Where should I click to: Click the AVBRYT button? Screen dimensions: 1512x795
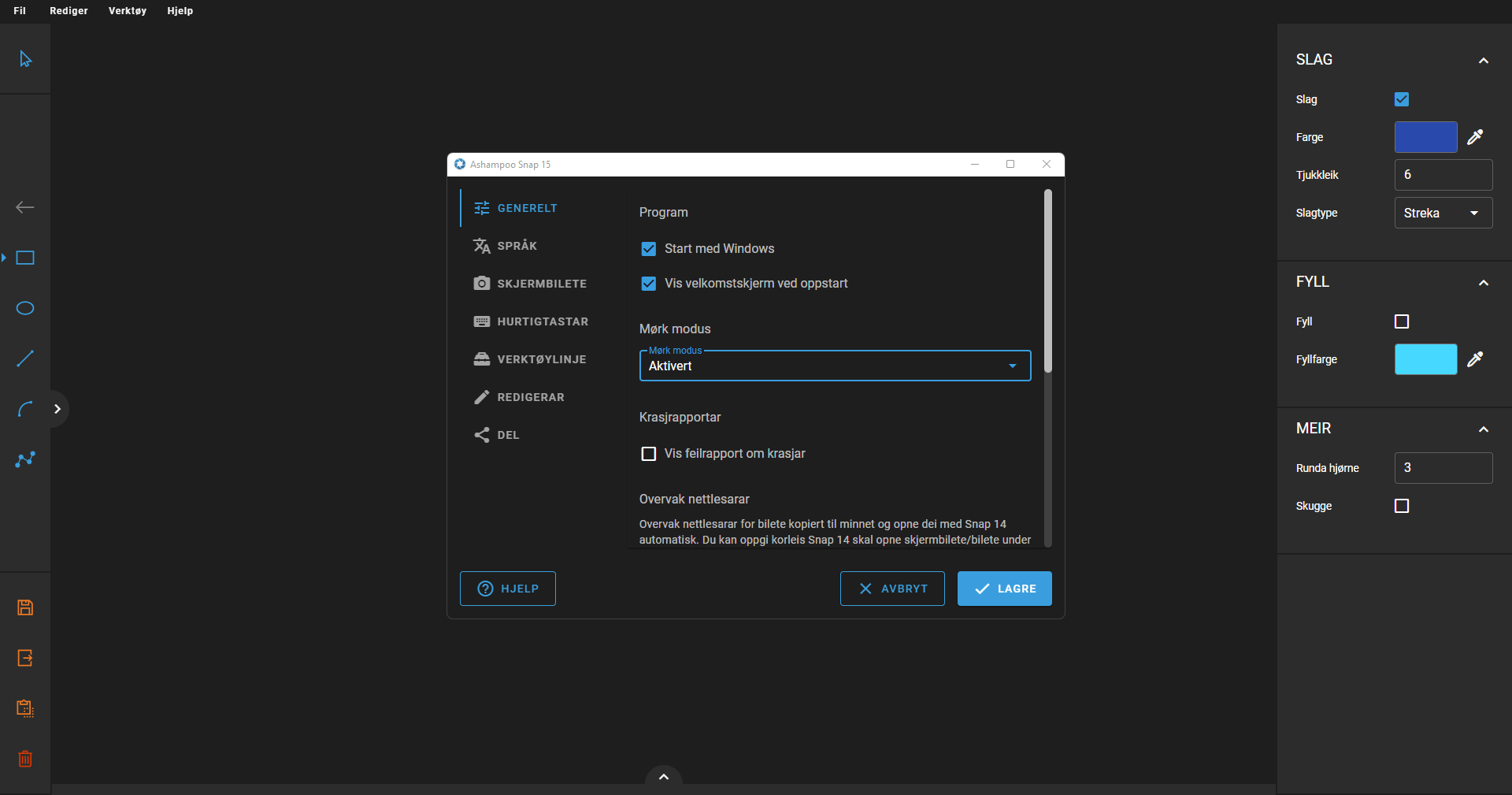tap(892, 589)
